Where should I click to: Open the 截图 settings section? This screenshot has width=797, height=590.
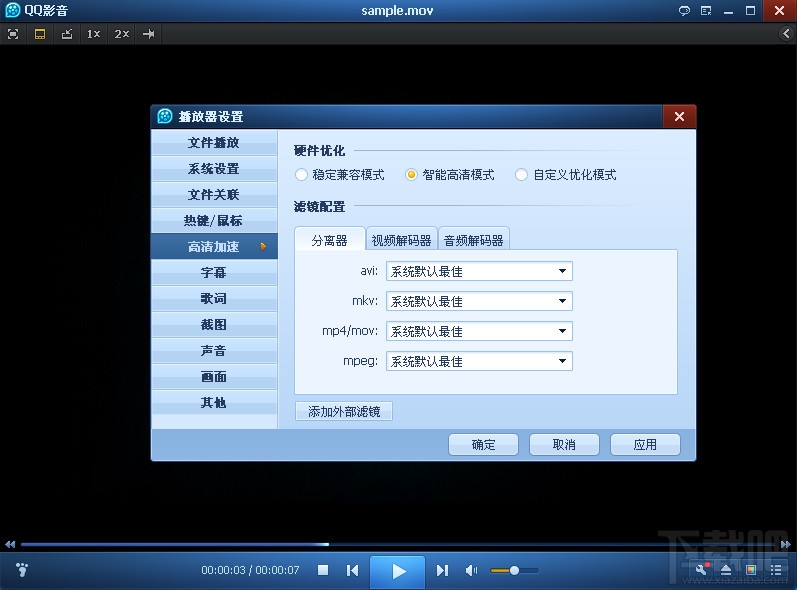click(x=214, y=324)
